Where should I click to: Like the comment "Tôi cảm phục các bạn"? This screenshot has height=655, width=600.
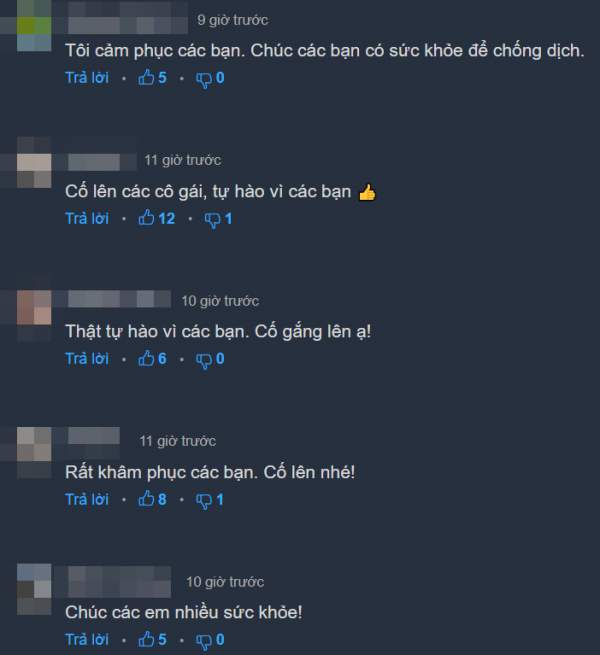coord(152,78)
